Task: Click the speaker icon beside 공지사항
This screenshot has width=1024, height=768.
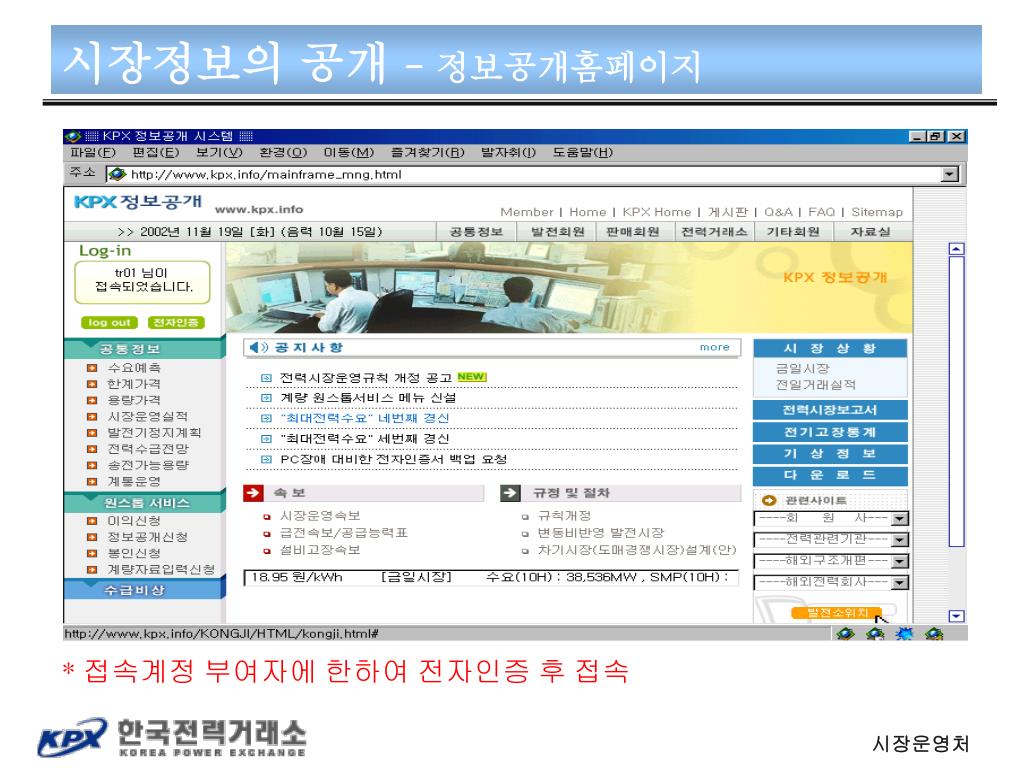Action: [259, 347]
